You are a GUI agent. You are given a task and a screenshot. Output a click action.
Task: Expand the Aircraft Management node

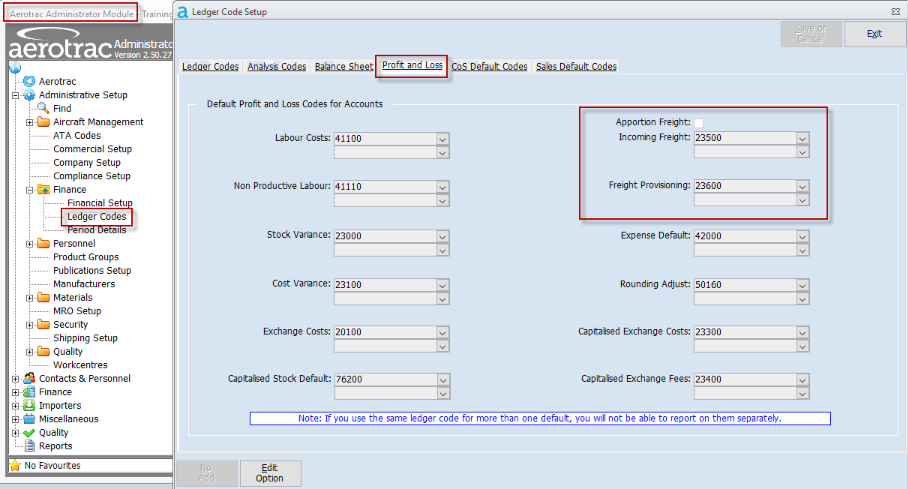click(30, 122)
